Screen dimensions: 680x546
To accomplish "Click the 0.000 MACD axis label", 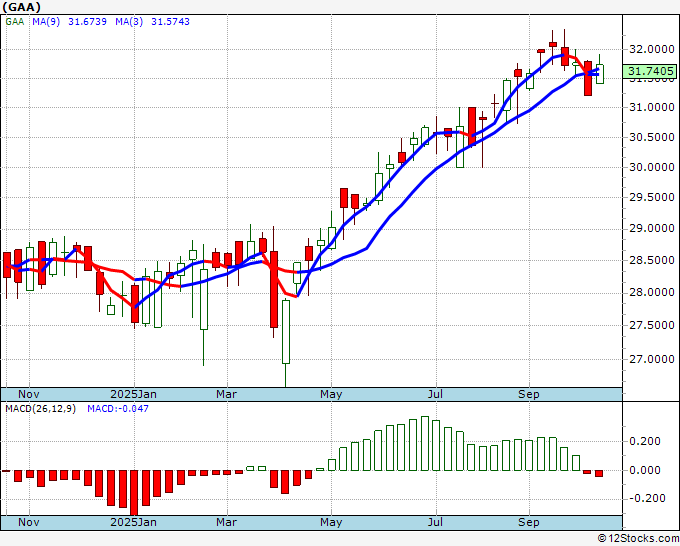I will click(x=645, y=470).
